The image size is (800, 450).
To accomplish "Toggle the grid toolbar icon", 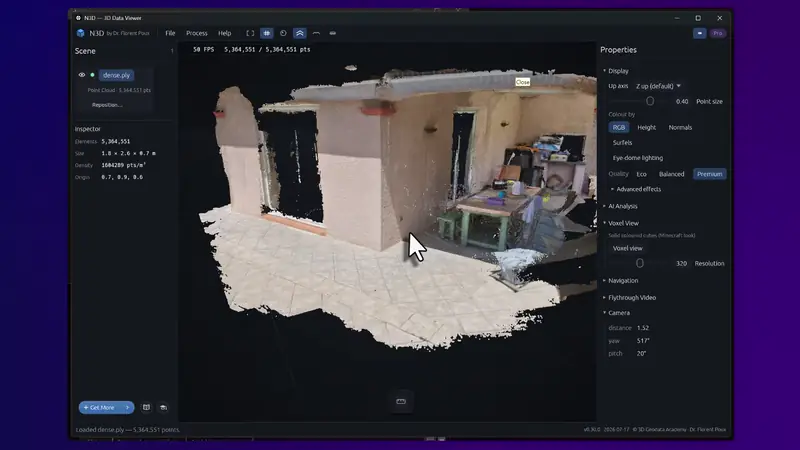I will click(267, 33).
